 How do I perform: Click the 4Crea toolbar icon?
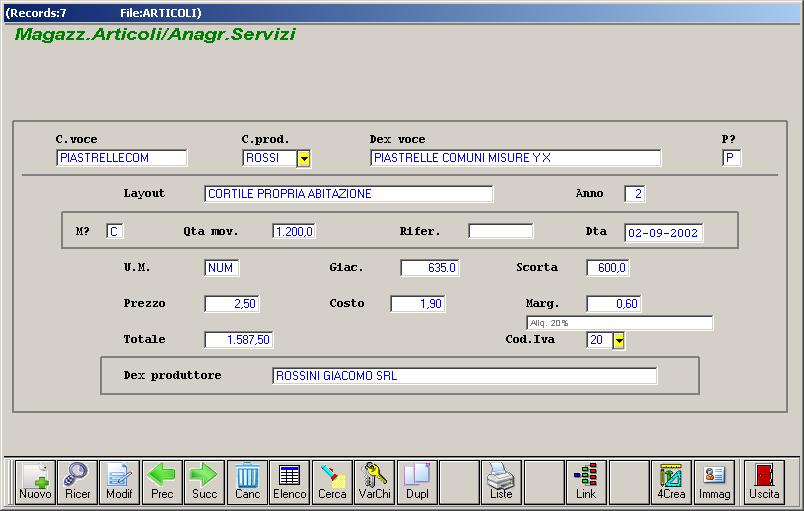(x=671, y=481)
